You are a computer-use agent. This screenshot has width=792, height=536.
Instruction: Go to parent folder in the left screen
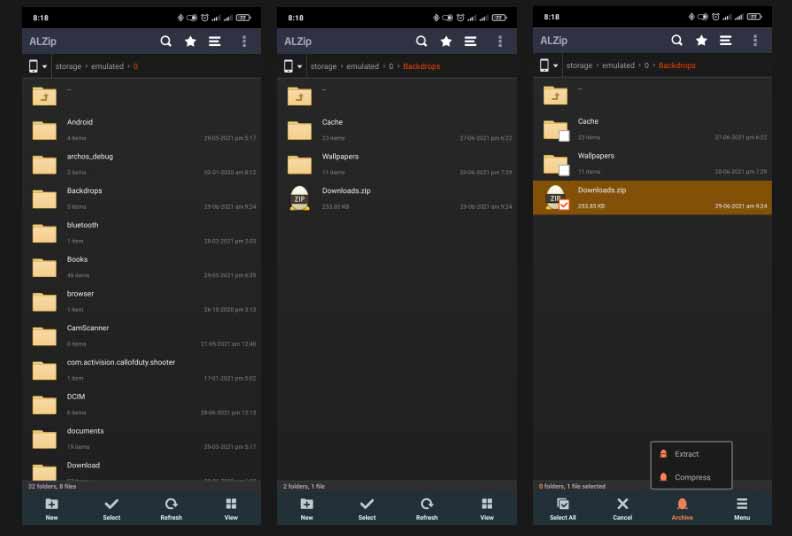point(141,95)
